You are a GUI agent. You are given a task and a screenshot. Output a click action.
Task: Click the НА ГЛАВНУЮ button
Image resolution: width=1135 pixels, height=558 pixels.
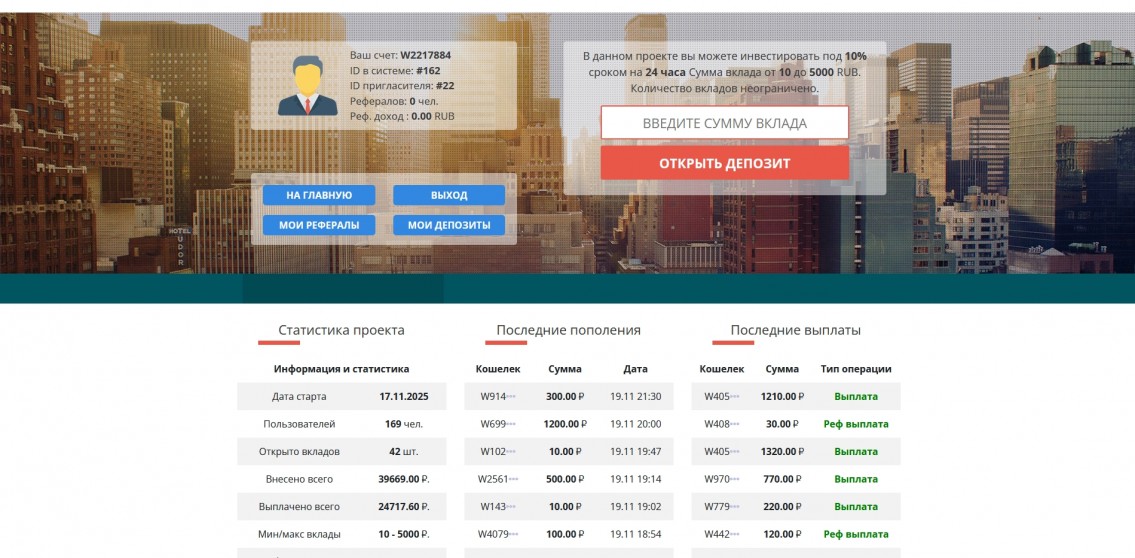pyautogui.click(x=319, y=195)
